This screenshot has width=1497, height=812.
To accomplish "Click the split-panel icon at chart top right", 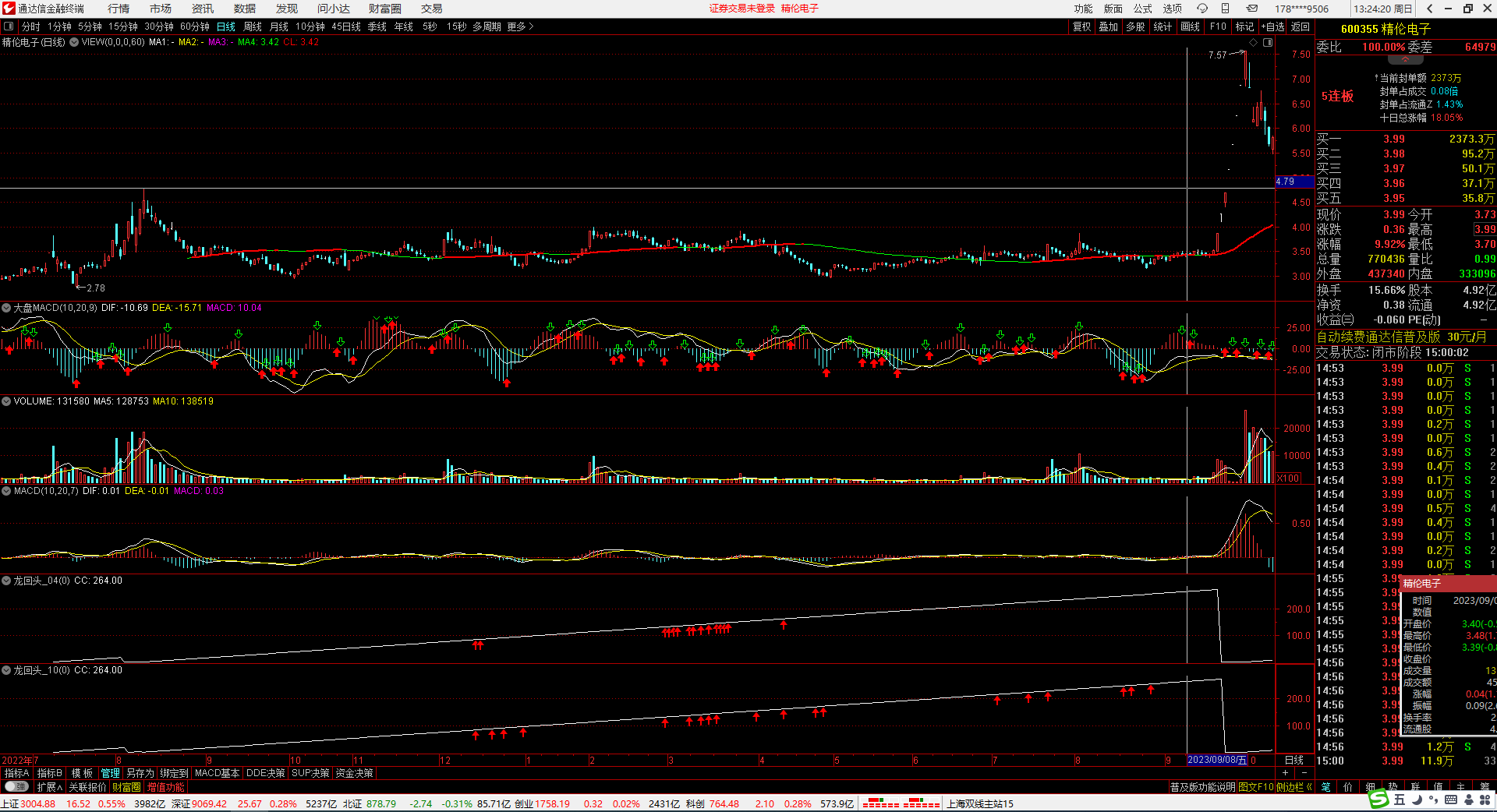I will point(1268,42).
